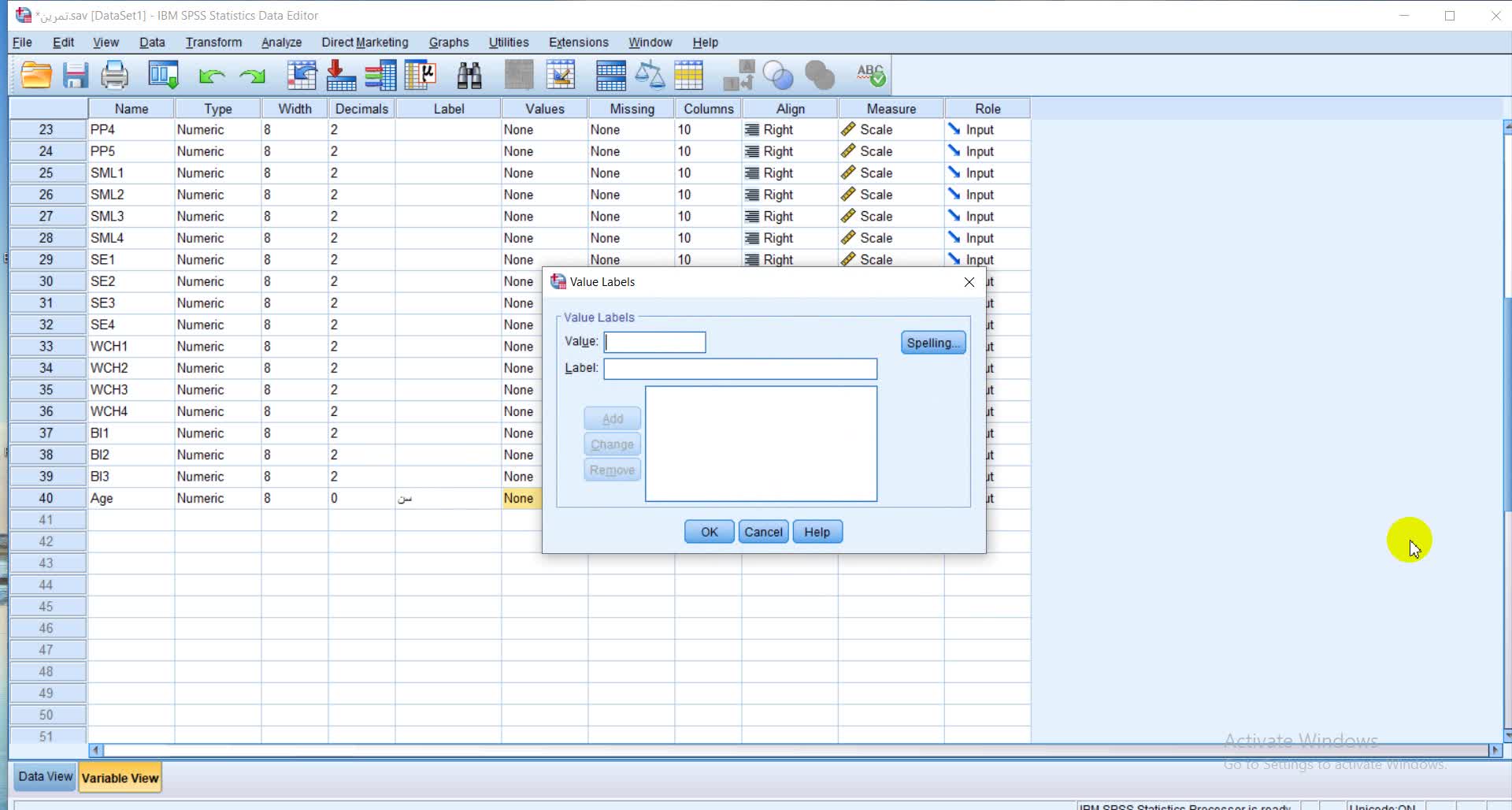The height and width of the screenshot is (810, 1512).
Task: Click the Redo green arrow icon
Action: (252, 76)
